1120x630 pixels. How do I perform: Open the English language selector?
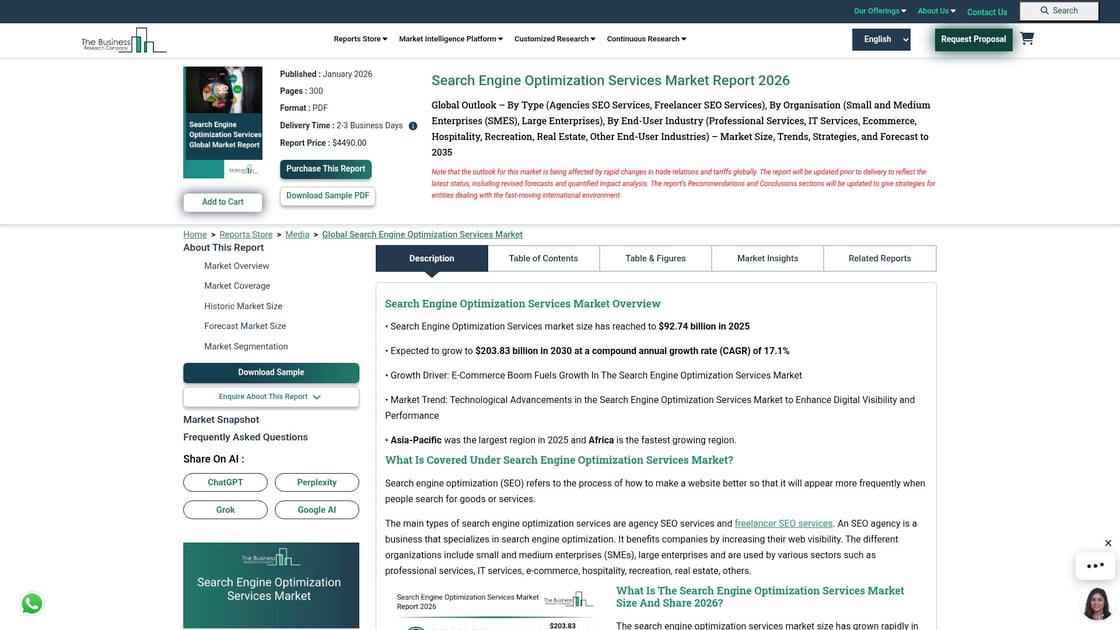coord(881,39)
